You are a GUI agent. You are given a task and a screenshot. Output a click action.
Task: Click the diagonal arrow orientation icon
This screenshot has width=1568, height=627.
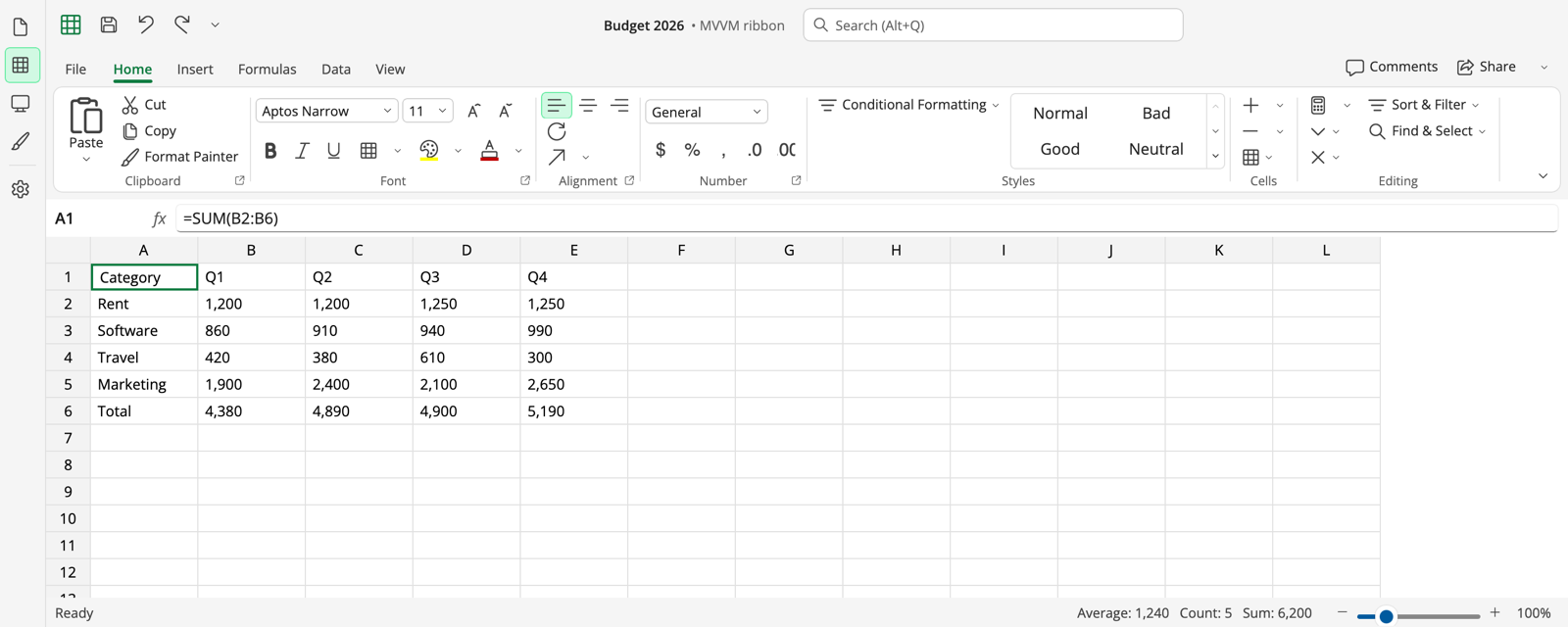[x=557, y=157]
